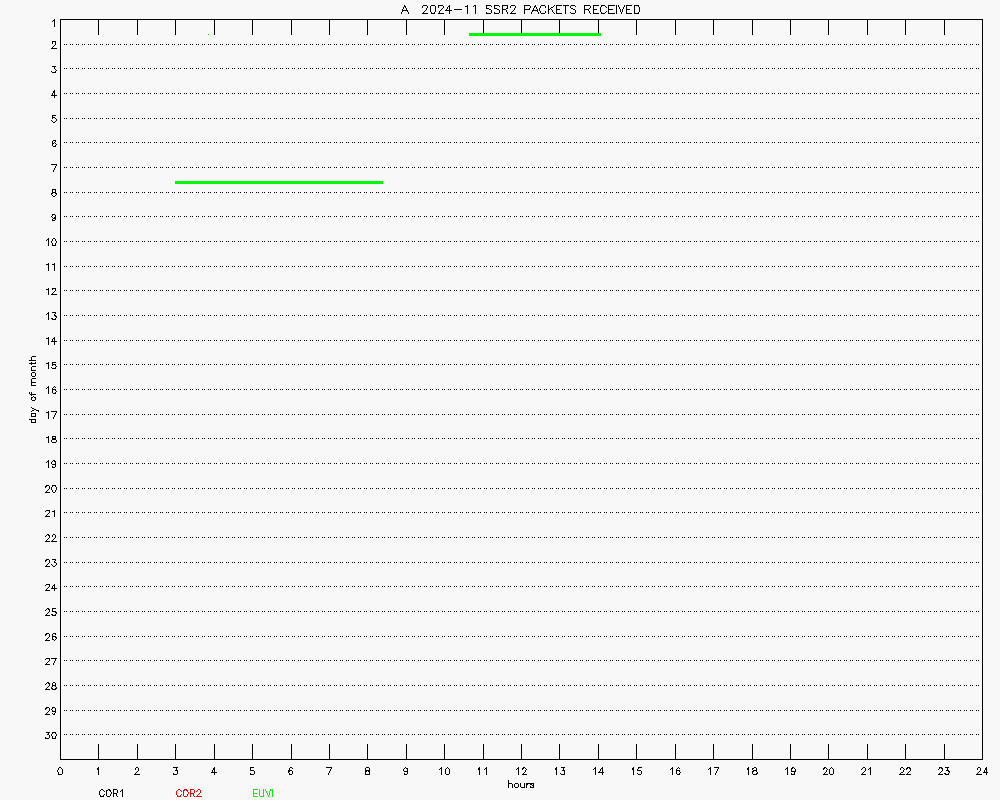Click hour 6 on the x-axis
This screenshot has width=1000, height=800.
pos(291,771)
